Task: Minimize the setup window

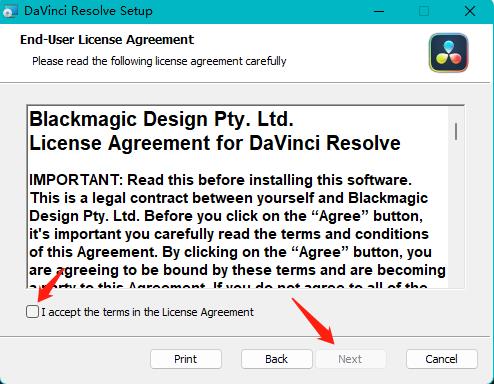Action: pos(379,11)
